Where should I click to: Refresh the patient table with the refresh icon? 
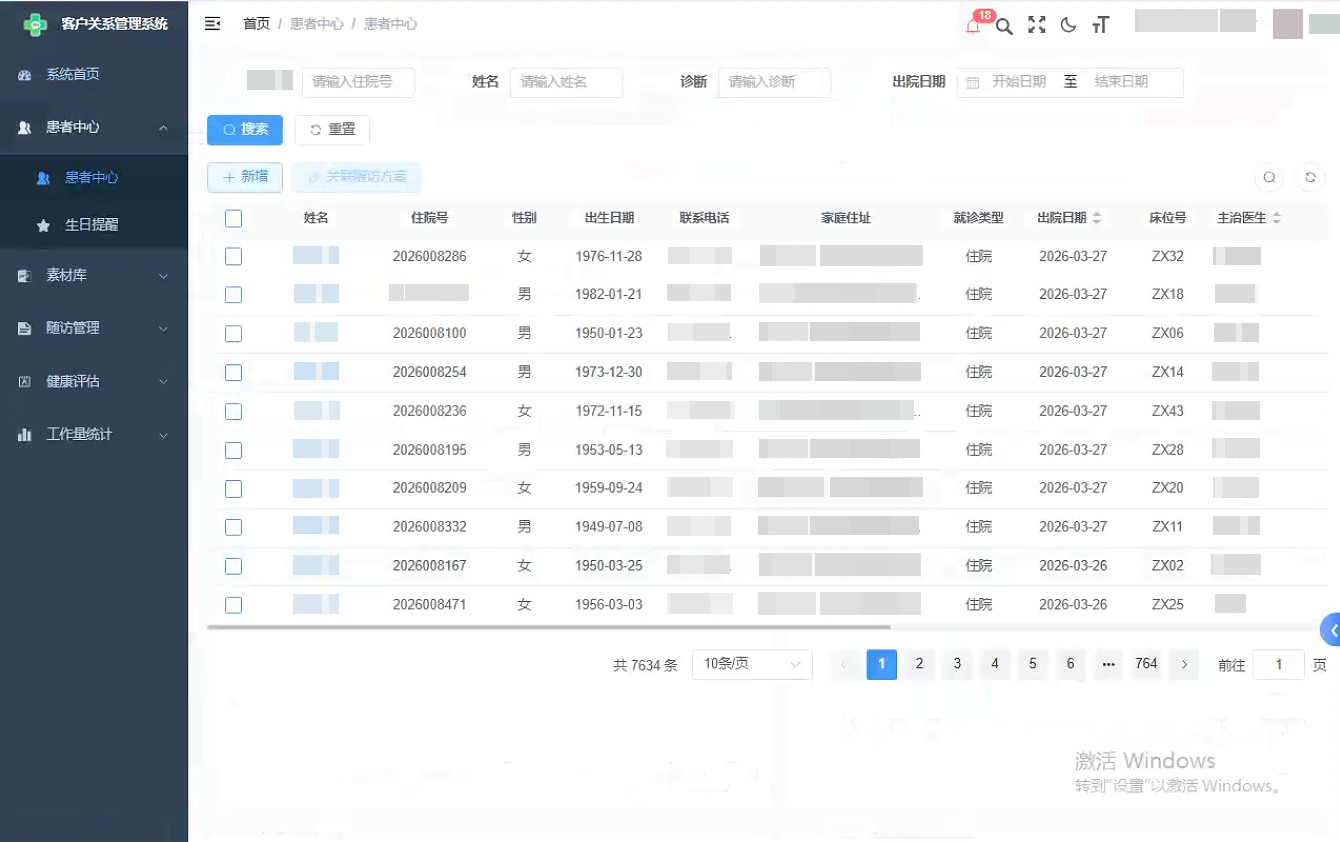(x=1309, y=177)
